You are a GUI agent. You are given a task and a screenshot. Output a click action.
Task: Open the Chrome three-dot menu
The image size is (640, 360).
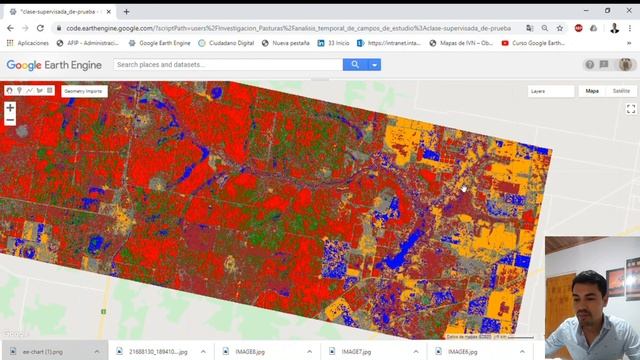tap(630, 28)
